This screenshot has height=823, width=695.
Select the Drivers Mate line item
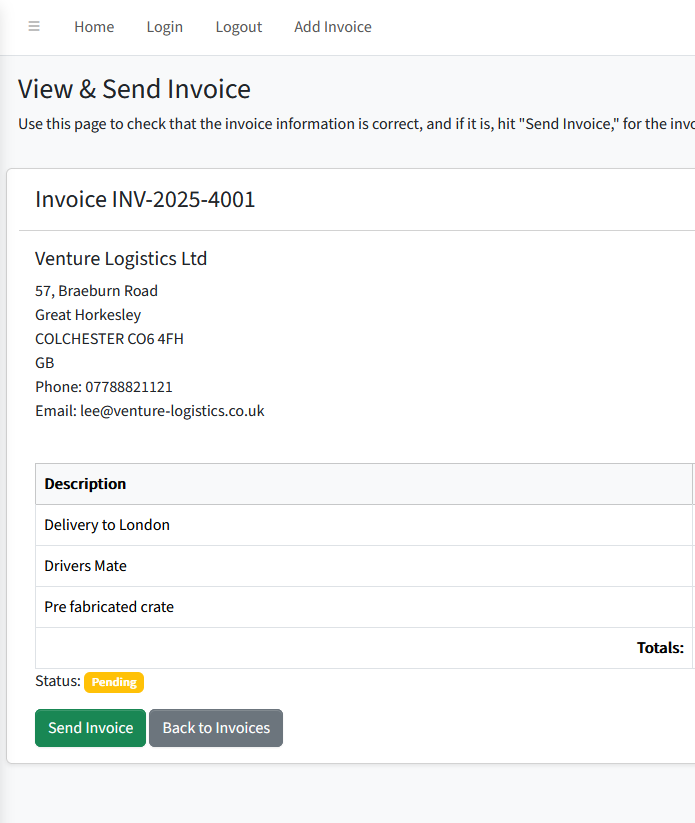(x=85, y=566)
